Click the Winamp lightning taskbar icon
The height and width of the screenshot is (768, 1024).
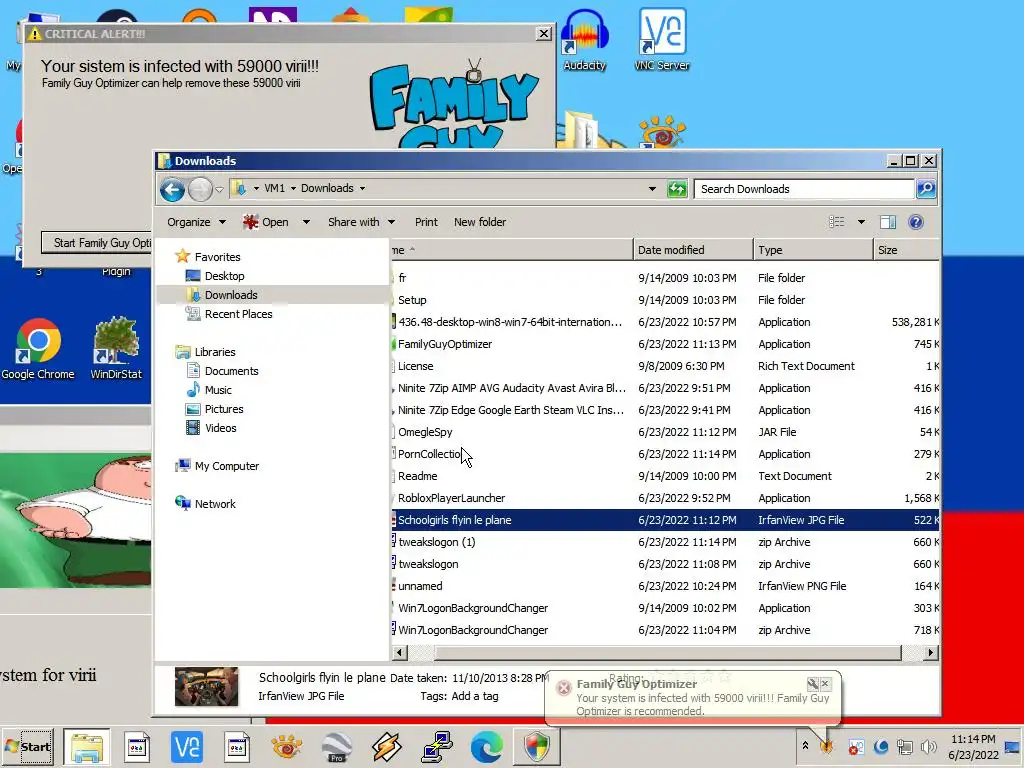(x=387, y=747)
